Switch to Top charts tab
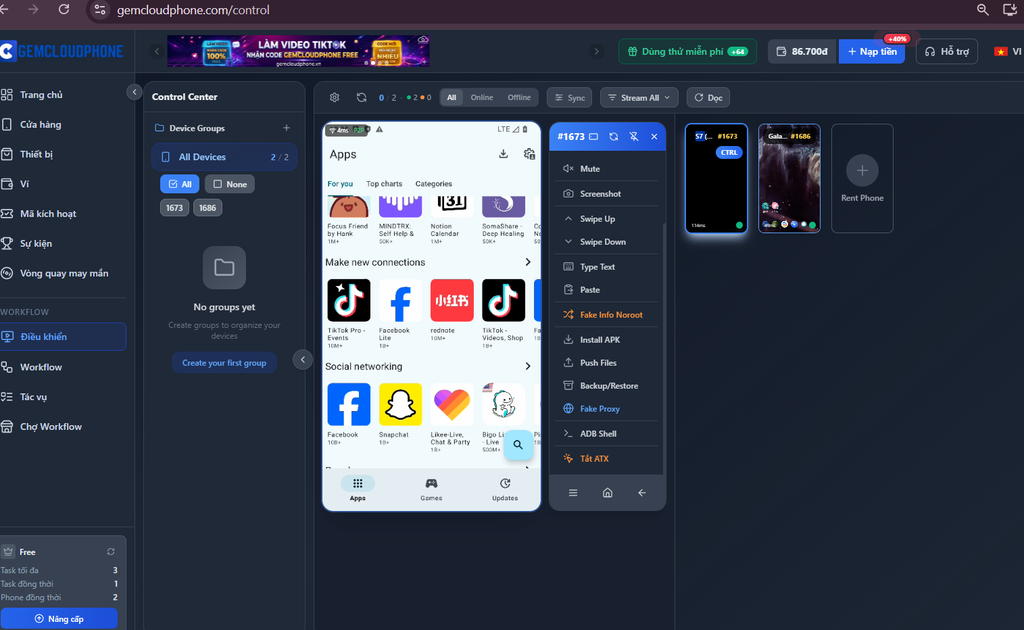This screenshot has width=1024, height=630. tap(384, 184)
